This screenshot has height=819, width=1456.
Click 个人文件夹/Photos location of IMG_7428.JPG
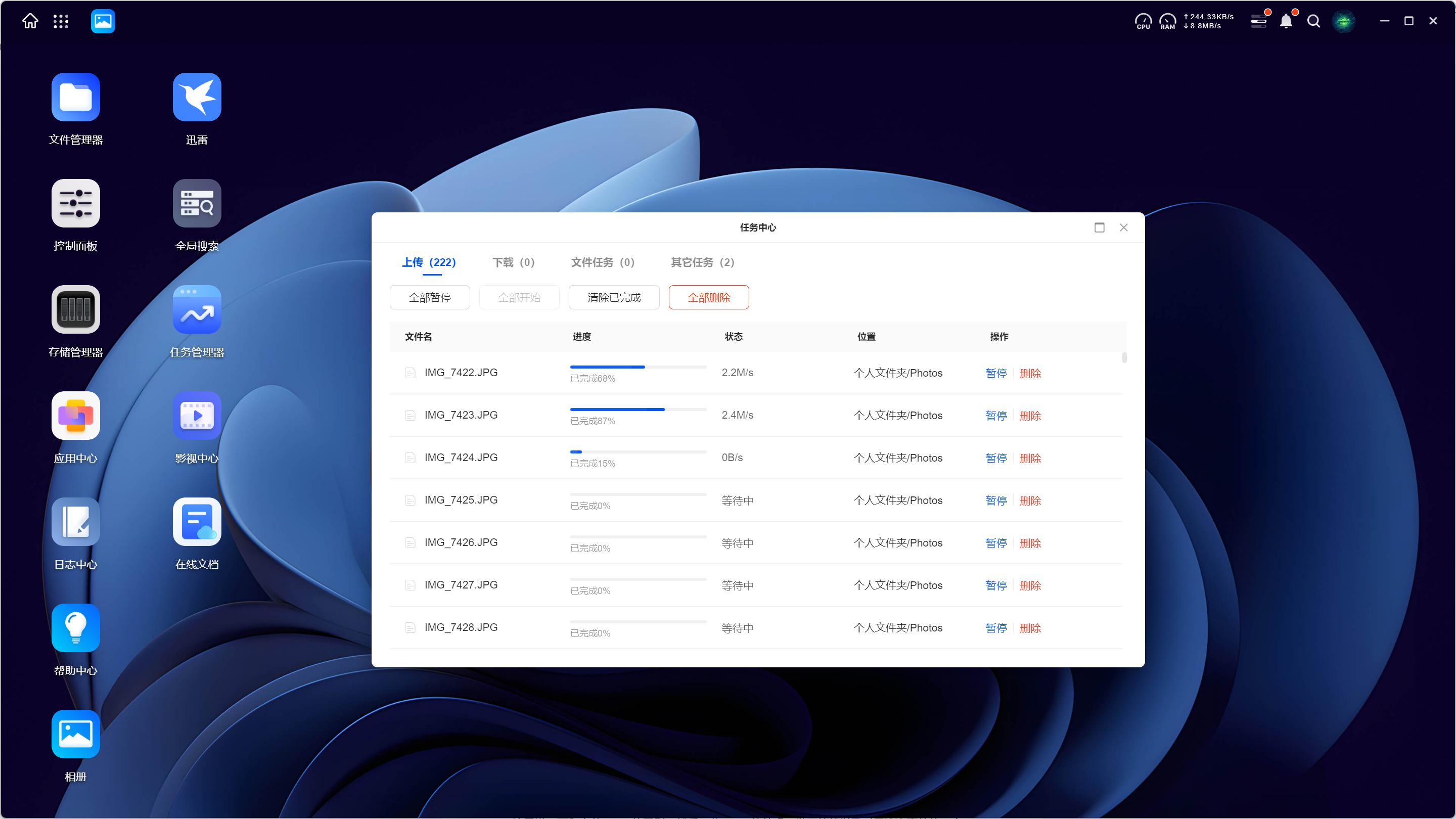tap(898, 627)
